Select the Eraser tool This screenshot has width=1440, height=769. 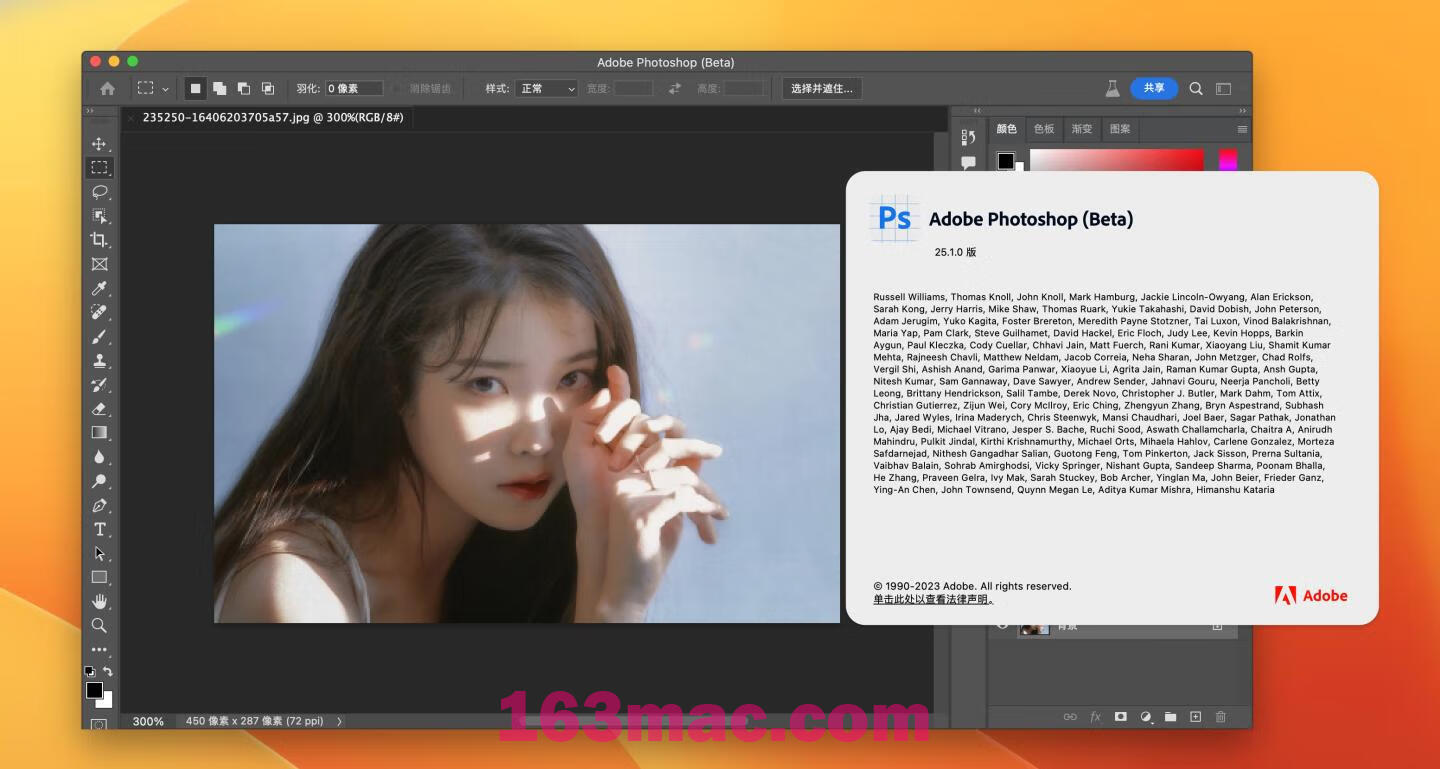(99, 409)
